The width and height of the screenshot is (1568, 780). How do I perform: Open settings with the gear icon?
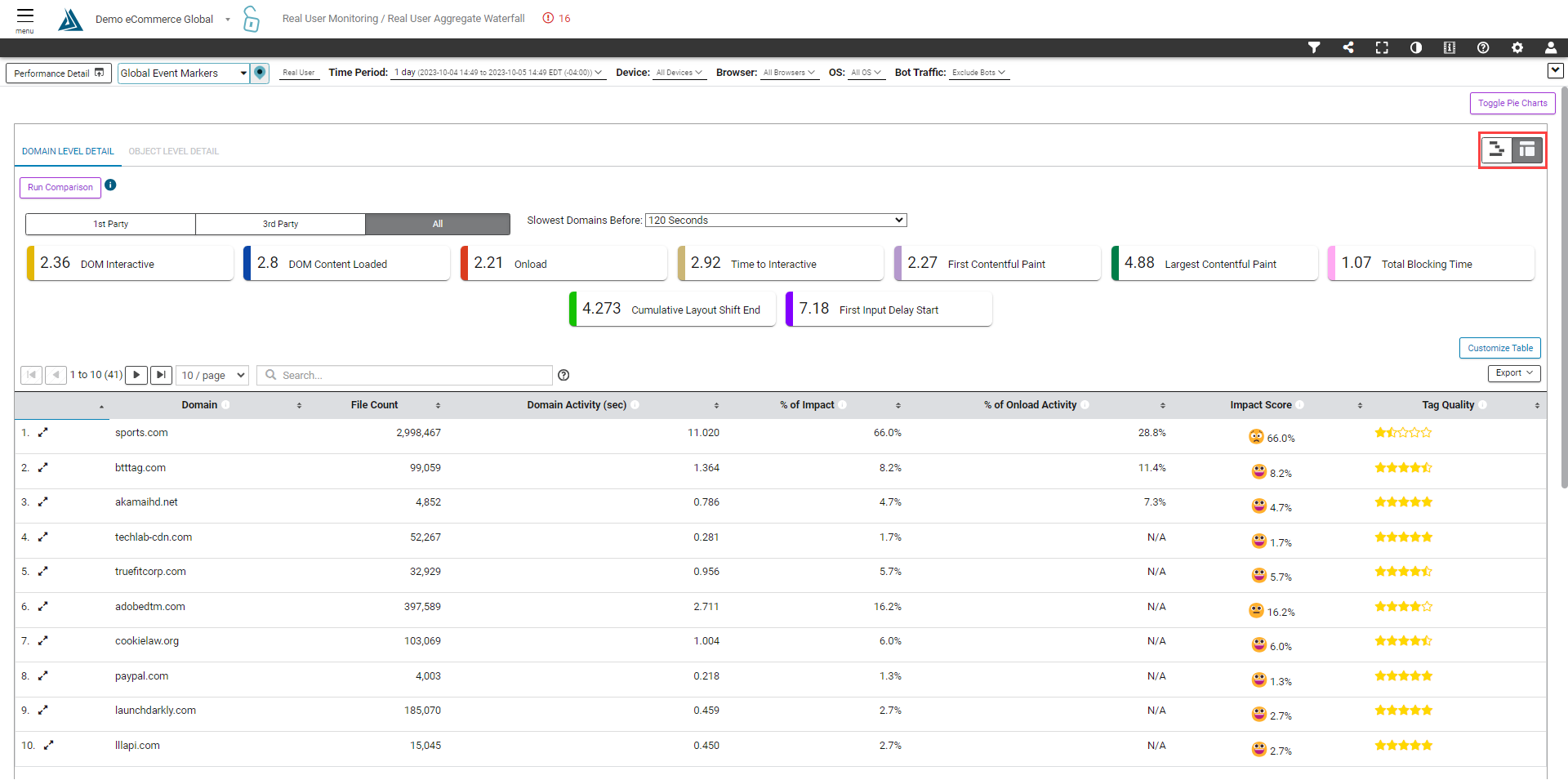1517,47
